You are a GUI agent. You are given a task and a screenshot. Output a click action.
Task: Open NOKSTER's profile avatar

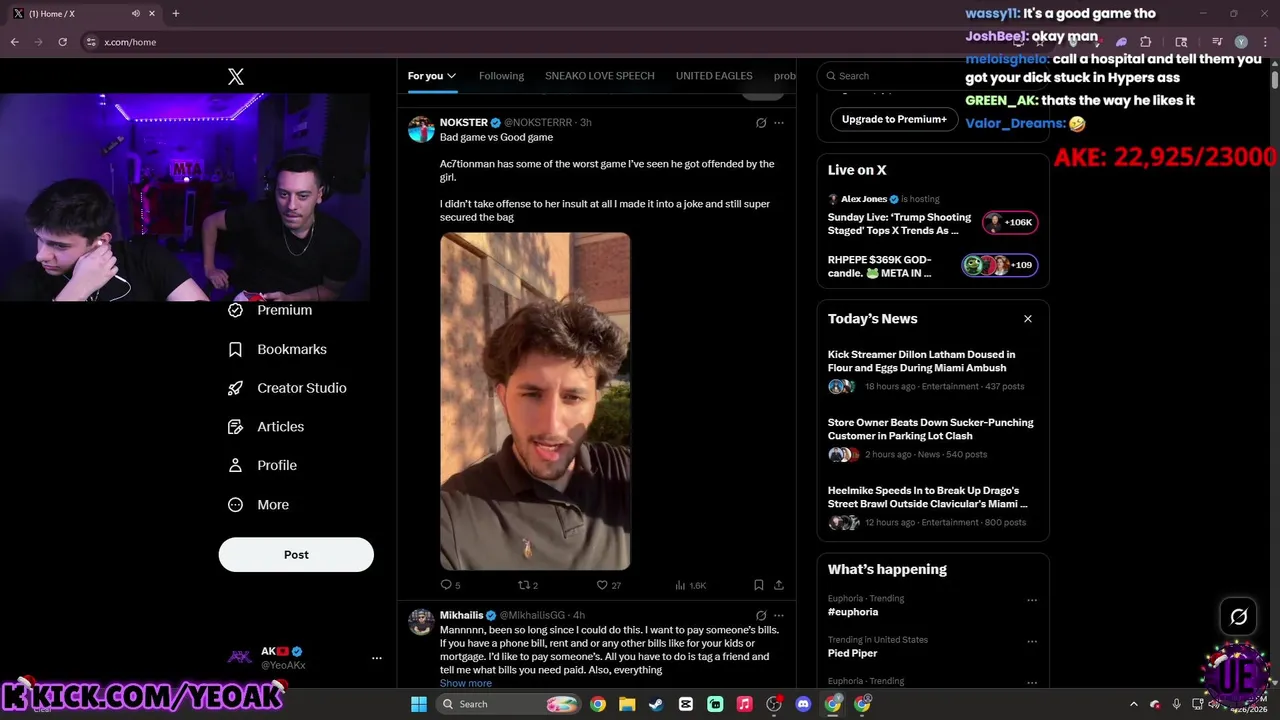pyautogui.click(x=421, y=129)
